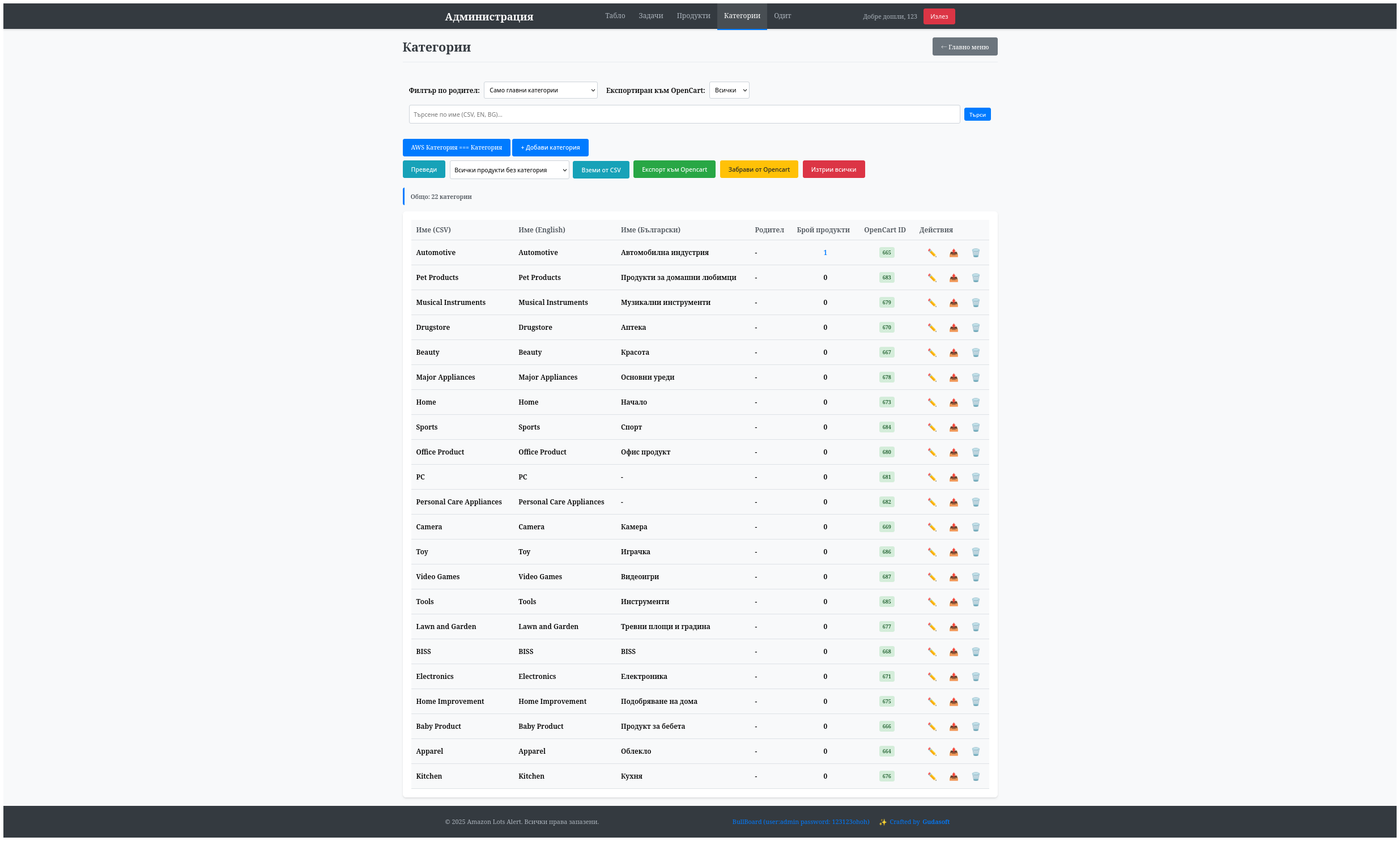The height and width of the screenshot is (841, 1400).
Task: Switch to the Продукти tab
Action: point(693,16)
